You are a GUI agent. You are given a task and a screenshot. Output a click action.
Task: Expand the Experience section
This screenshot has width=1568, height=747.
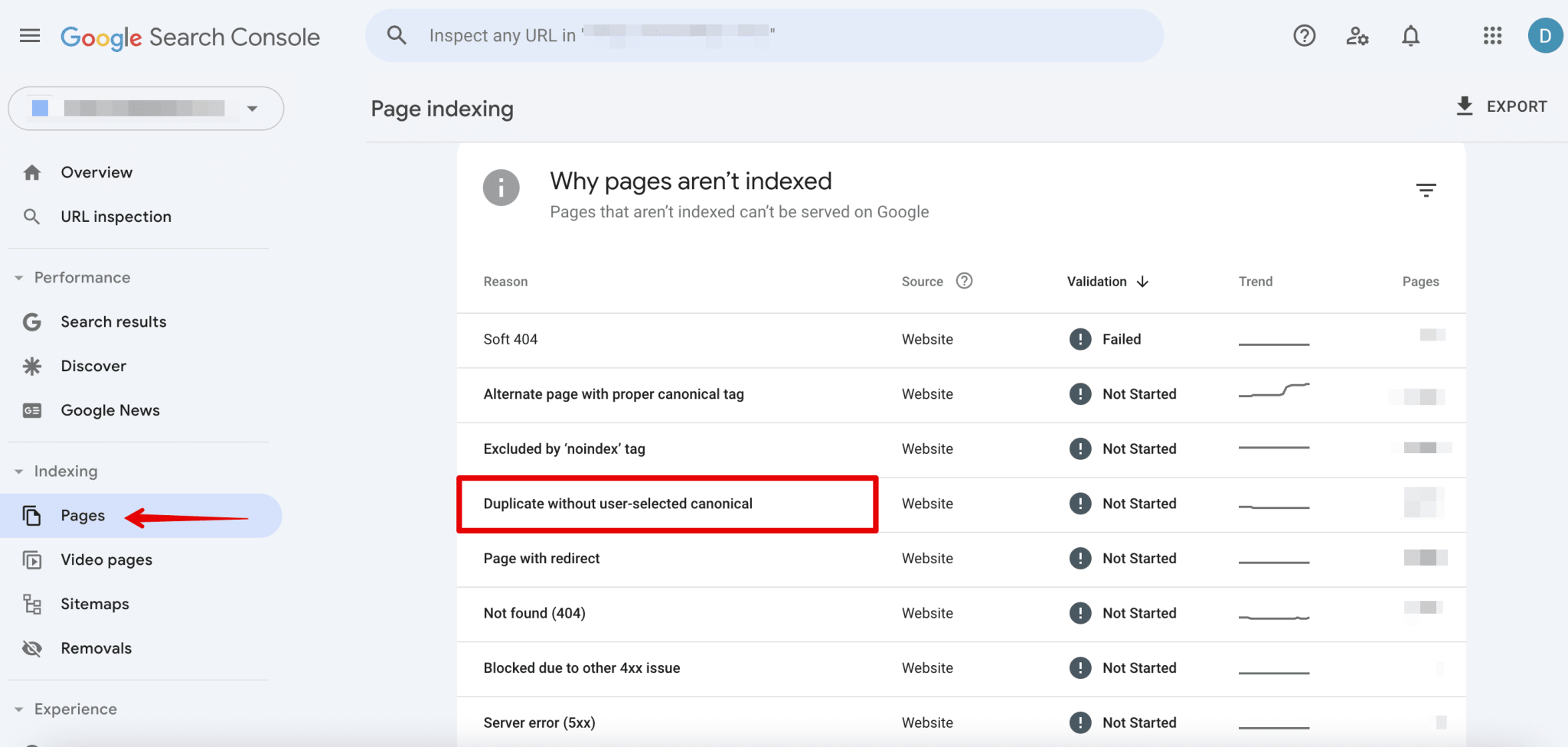[x=18, y=709]
